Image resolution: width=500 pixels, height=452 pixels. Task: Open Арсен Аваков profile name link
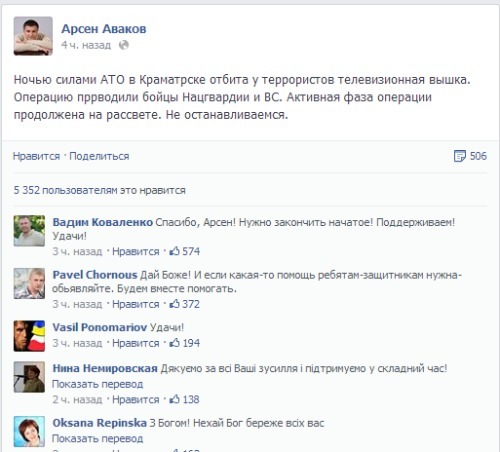point(104,29)
